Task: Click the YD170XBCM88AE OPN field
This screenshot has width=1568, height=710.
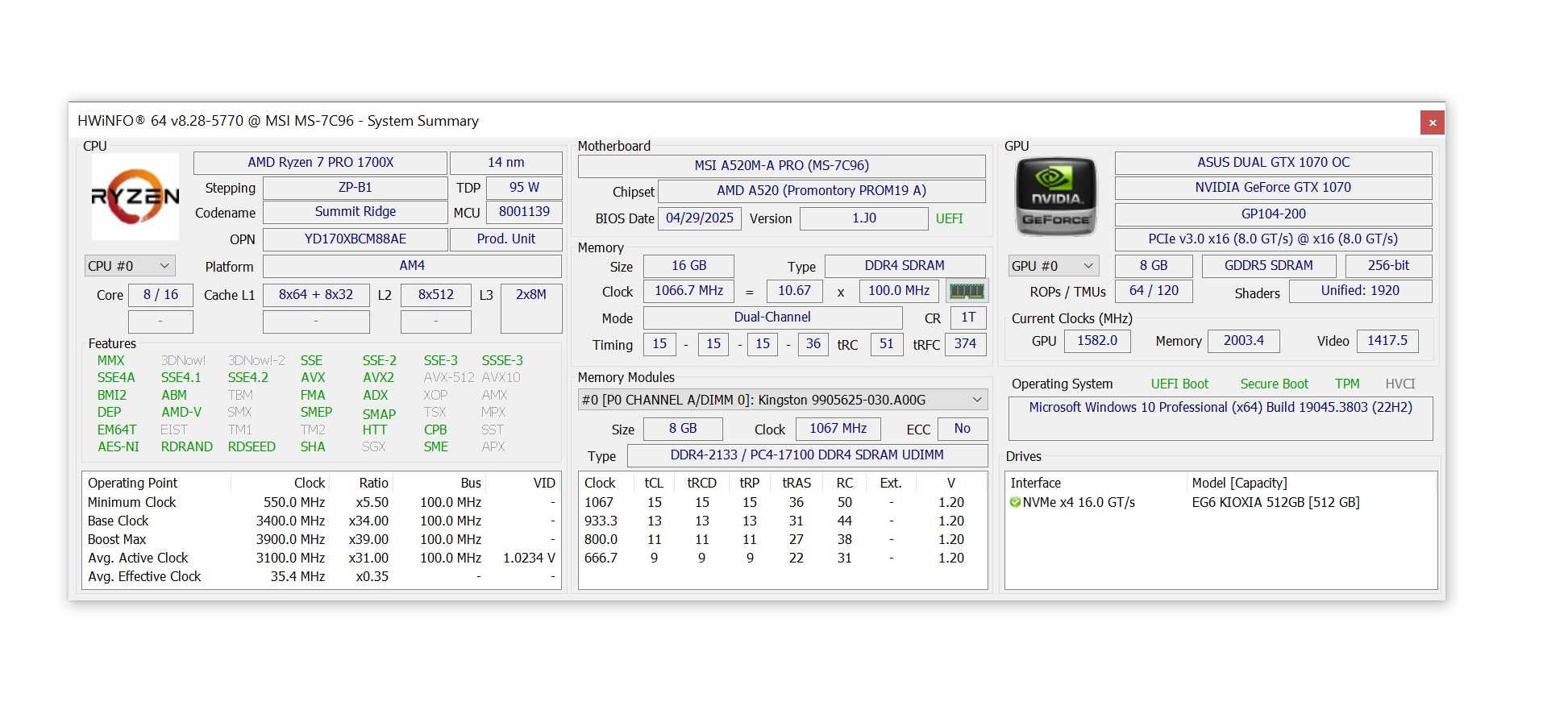Action: (355, 239)
